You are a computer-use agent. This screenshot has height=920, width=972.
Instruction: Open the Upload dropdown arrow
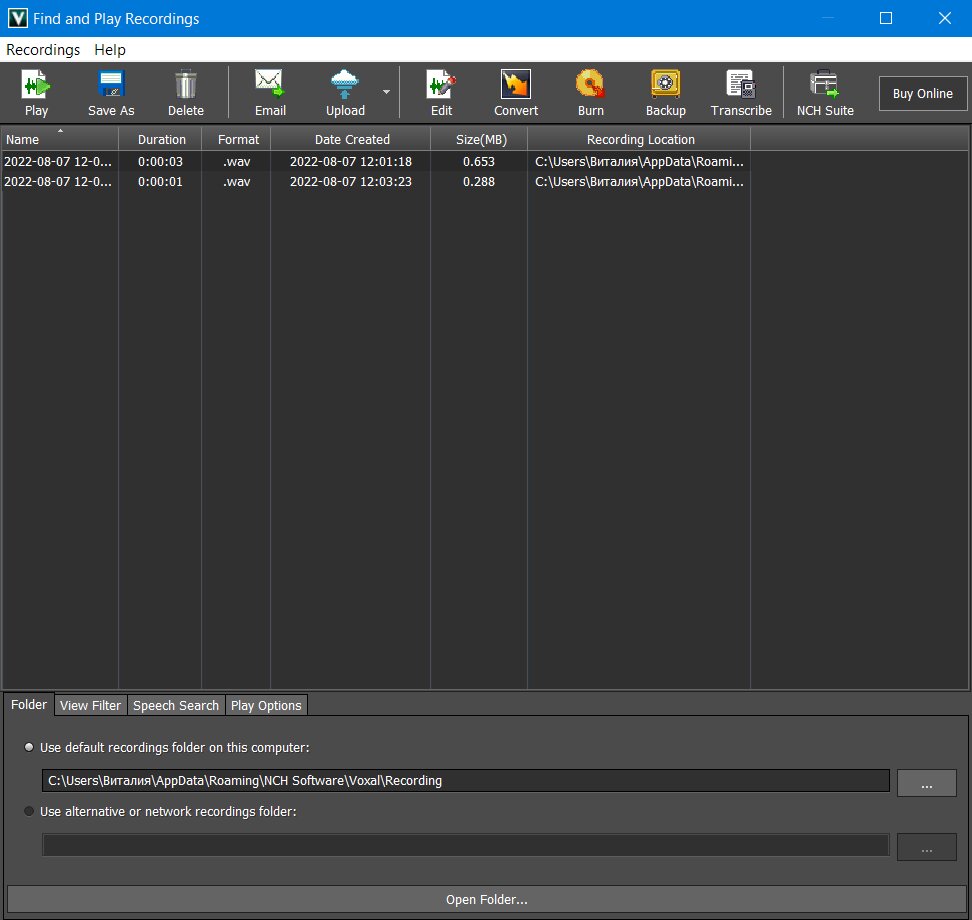point(386,92)
